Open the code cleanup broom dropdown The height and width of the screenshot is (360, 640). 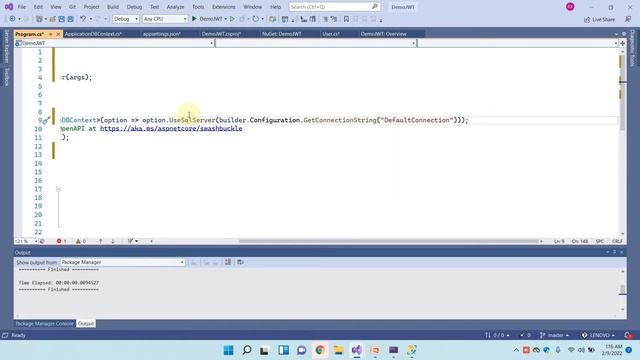coord(133,241)
